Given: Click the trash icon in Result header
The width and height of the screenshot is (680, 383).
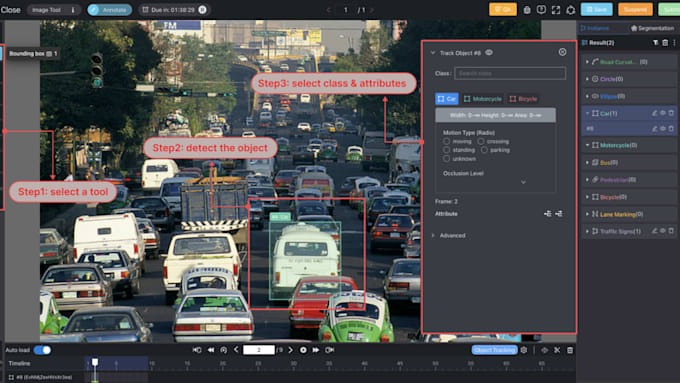Looking at the screenshot, I should 665,43.
